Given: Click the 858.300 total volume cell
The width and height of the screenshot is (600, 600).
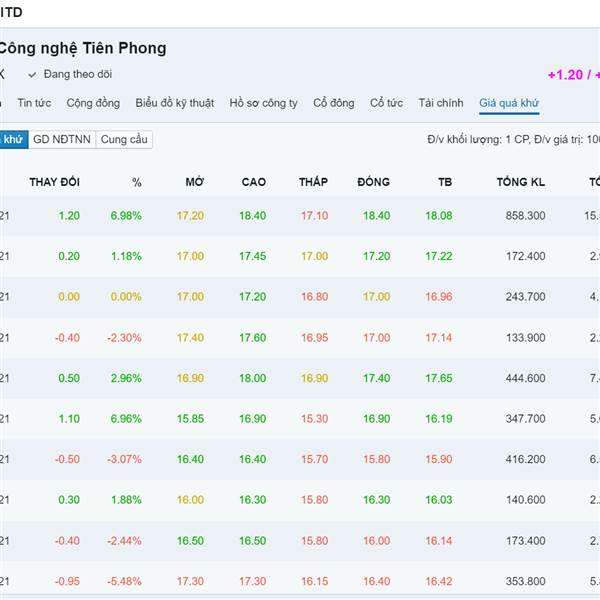Looking at the screenshot, I should 525,215.
